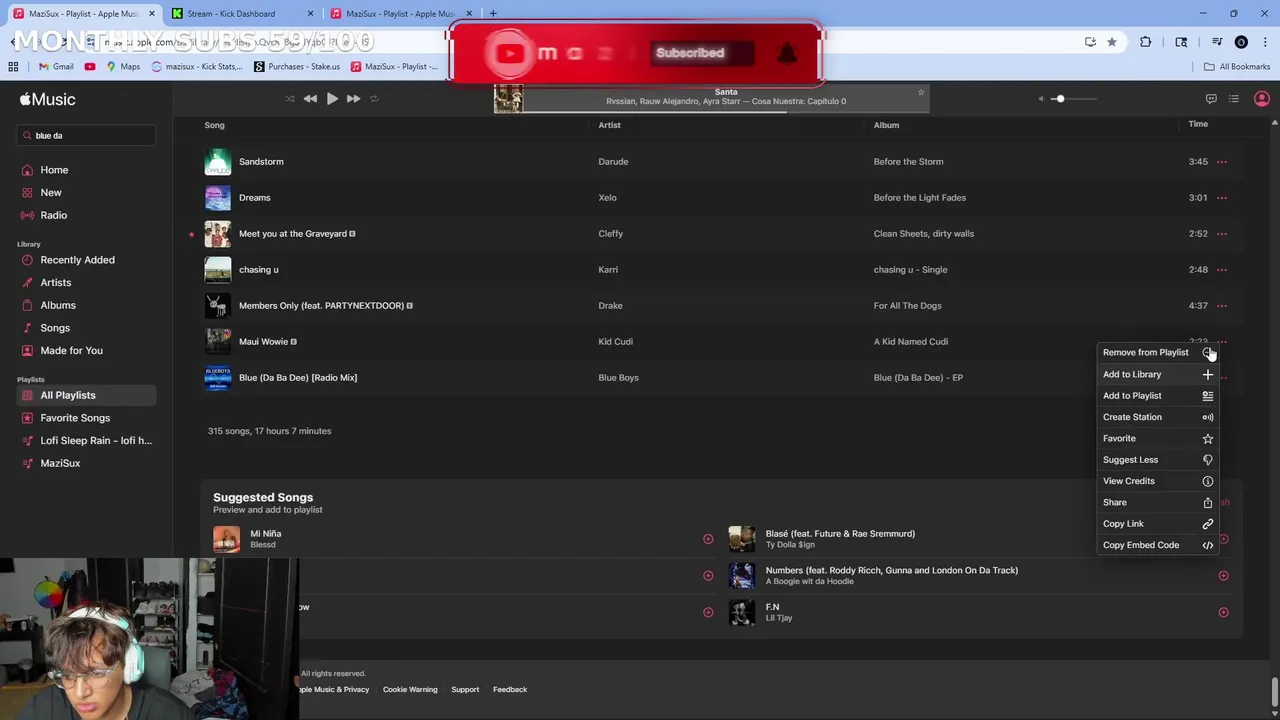Viewport: 1280px width, 720px height.
Task: Open more options for chasing u row
Action: 1222,270
